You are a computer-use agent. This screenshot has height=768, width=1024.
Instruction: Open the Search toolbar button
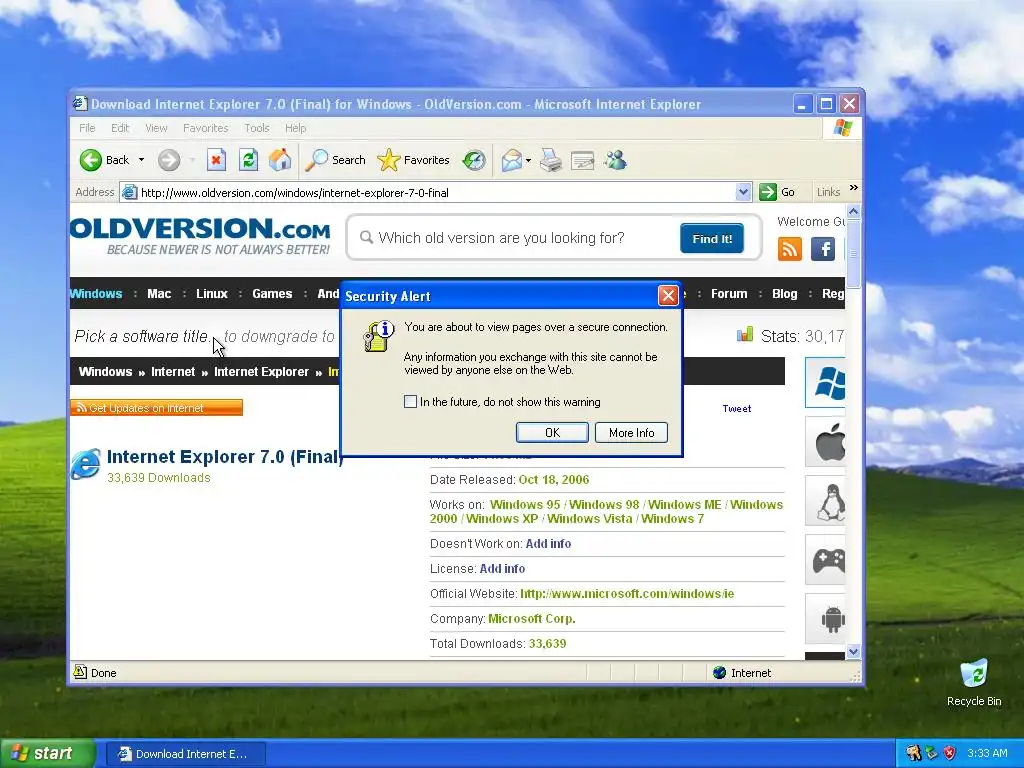(336, 160)
